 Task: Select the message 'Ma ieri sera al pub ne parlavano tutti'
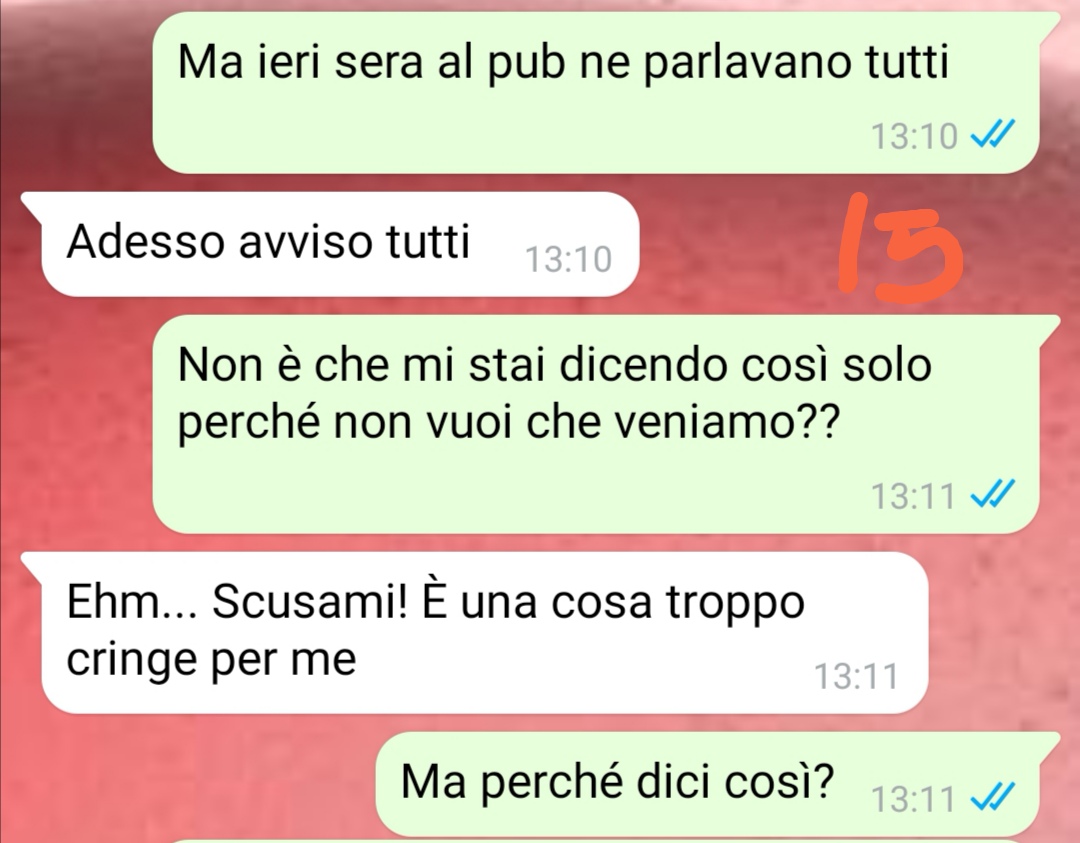(x=595, y=92)
